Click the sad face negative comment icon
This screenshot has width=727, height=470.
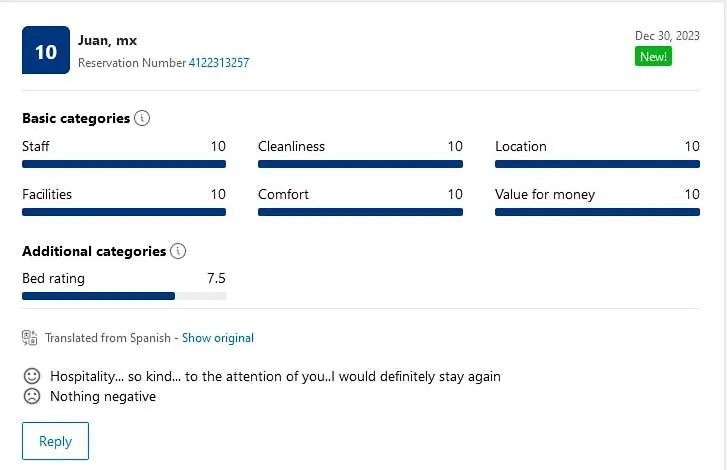point(32,396)
